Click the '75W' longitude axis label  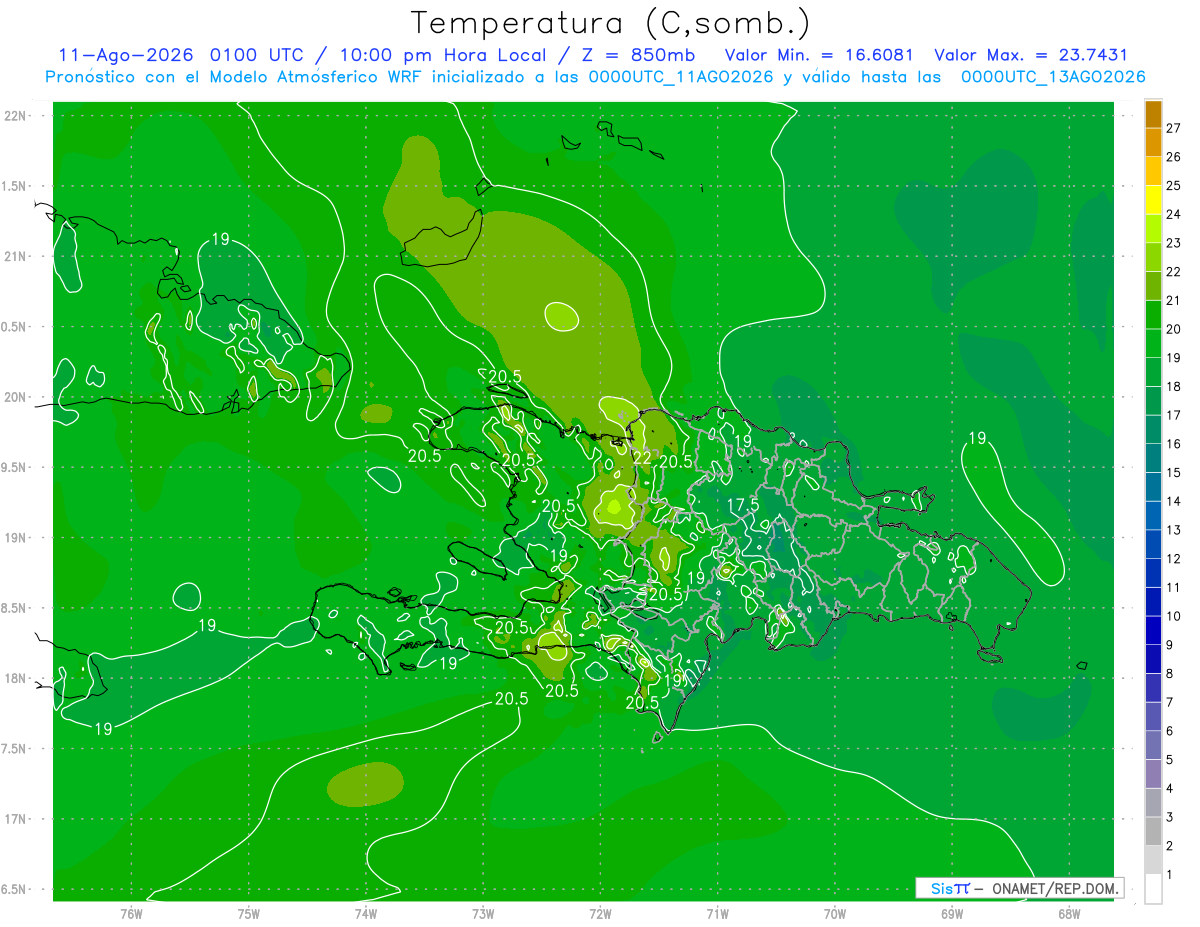(249, 913)
